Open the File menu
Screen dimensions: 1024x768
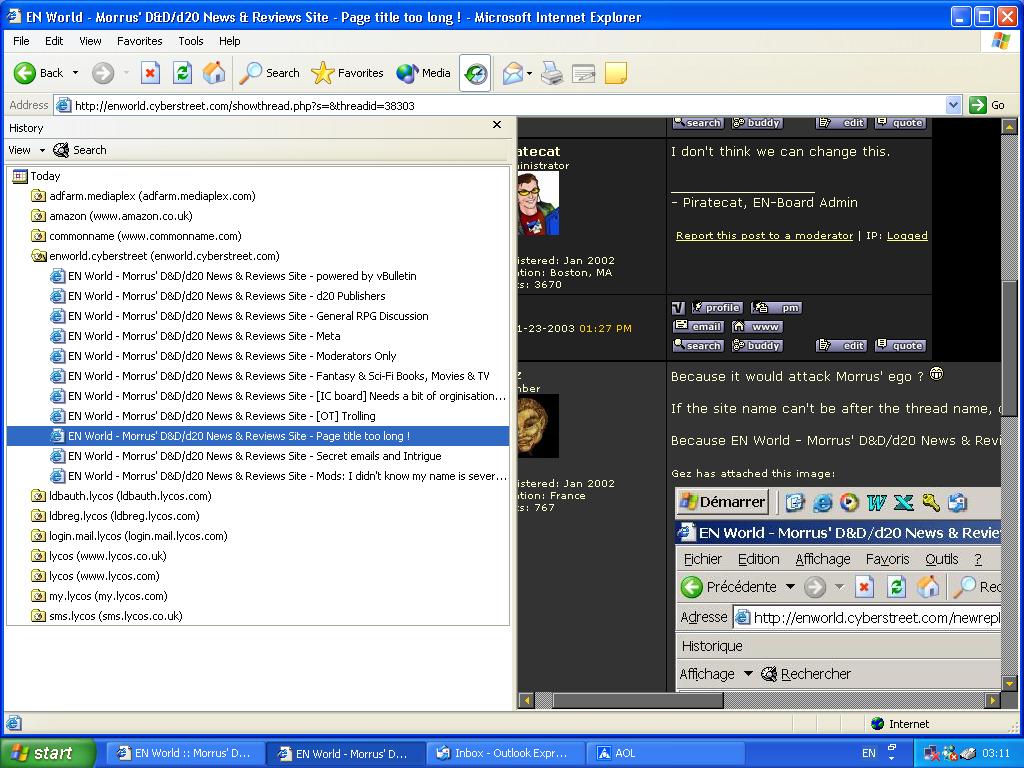point(21,41)
